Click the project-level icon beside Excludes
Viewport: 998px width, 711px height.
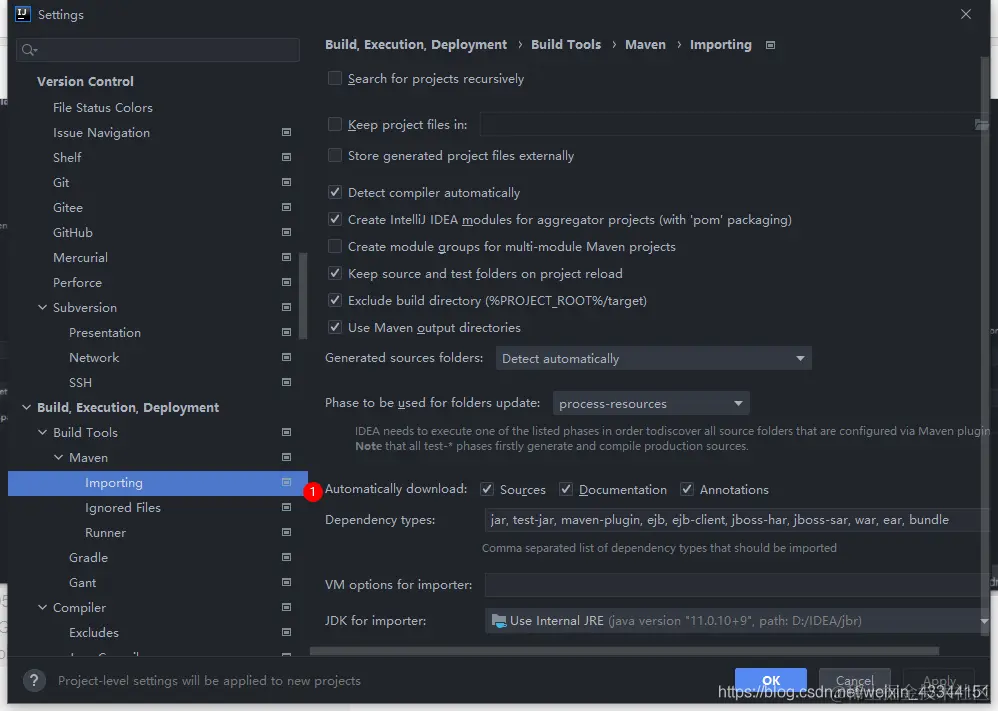286,632
